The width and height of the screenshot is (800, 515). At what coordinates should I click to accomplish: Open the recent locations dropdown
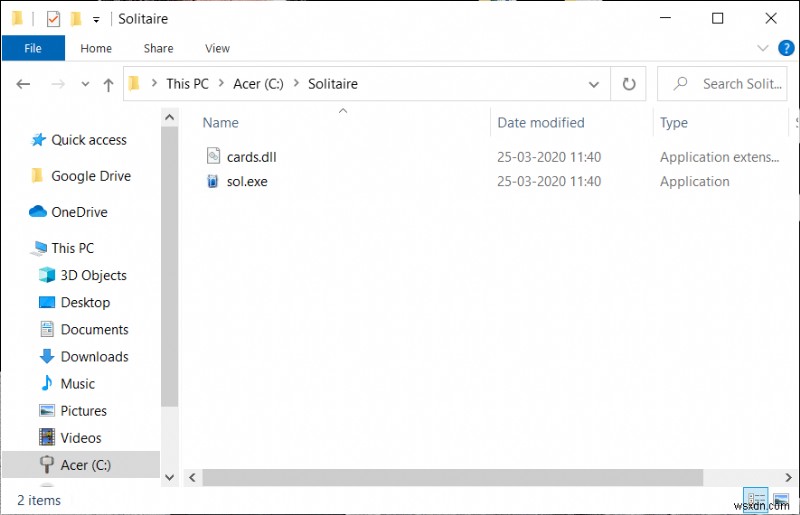coord(85,84)
